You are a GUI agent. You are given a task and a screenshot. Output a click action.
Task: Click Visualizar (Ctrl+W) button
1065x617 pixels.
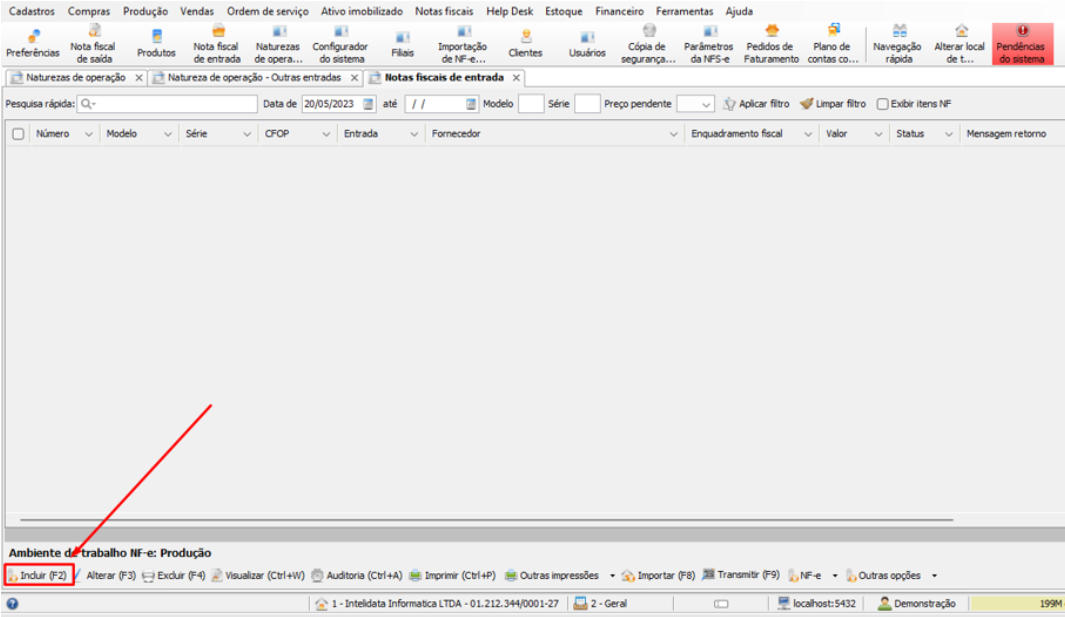click(258, 576)
